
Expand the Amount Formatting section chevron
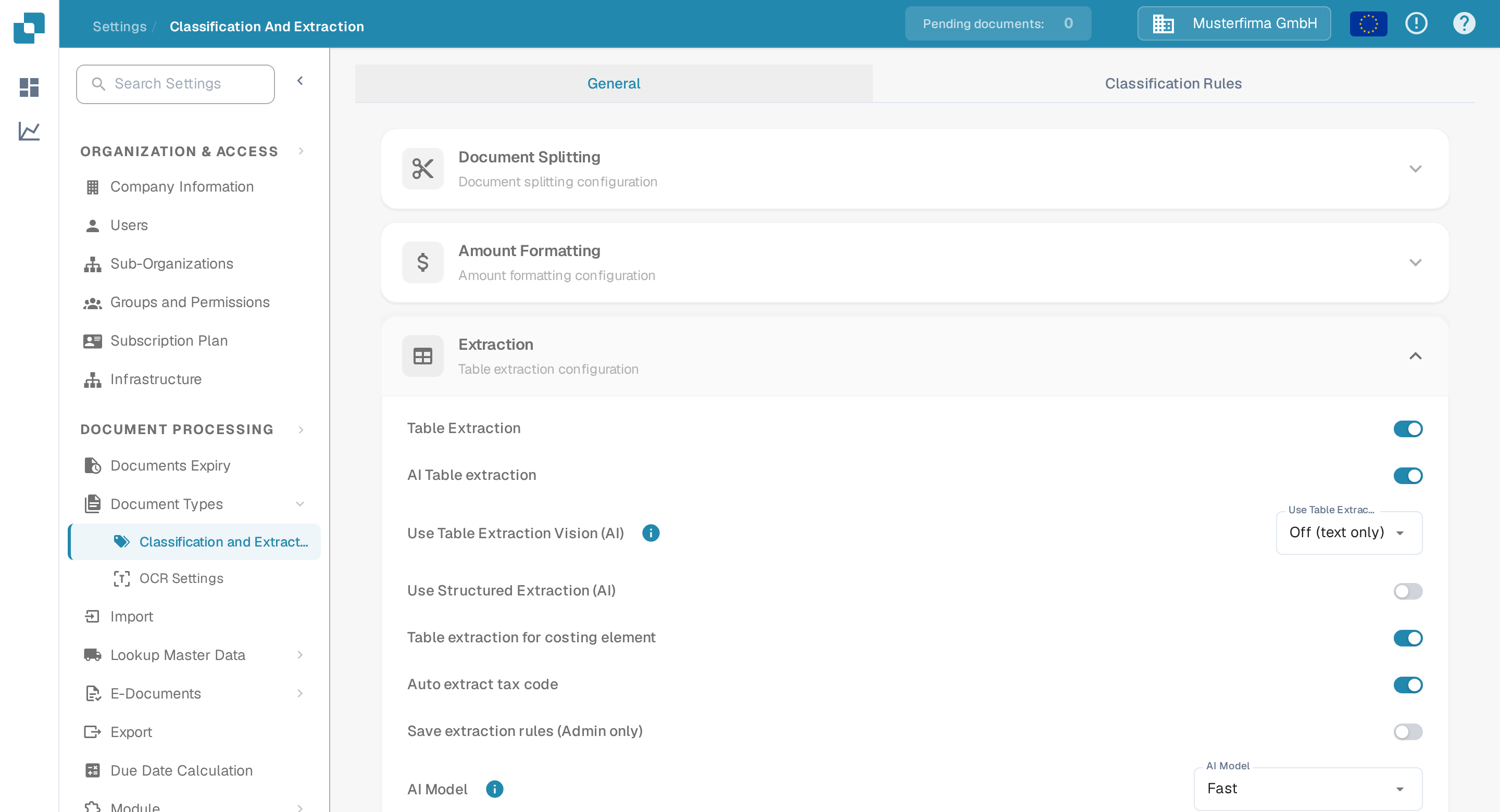(x=1415, y=262)
